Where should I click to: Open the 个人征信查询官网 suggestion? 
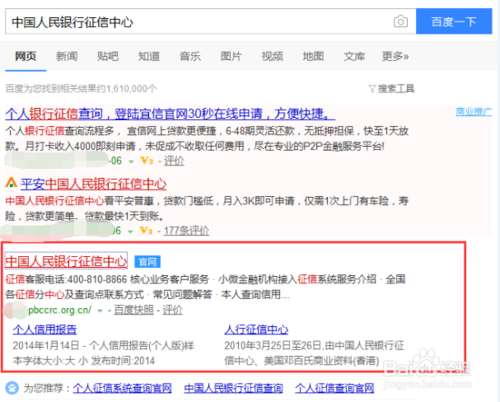click(x=334, y=388)
